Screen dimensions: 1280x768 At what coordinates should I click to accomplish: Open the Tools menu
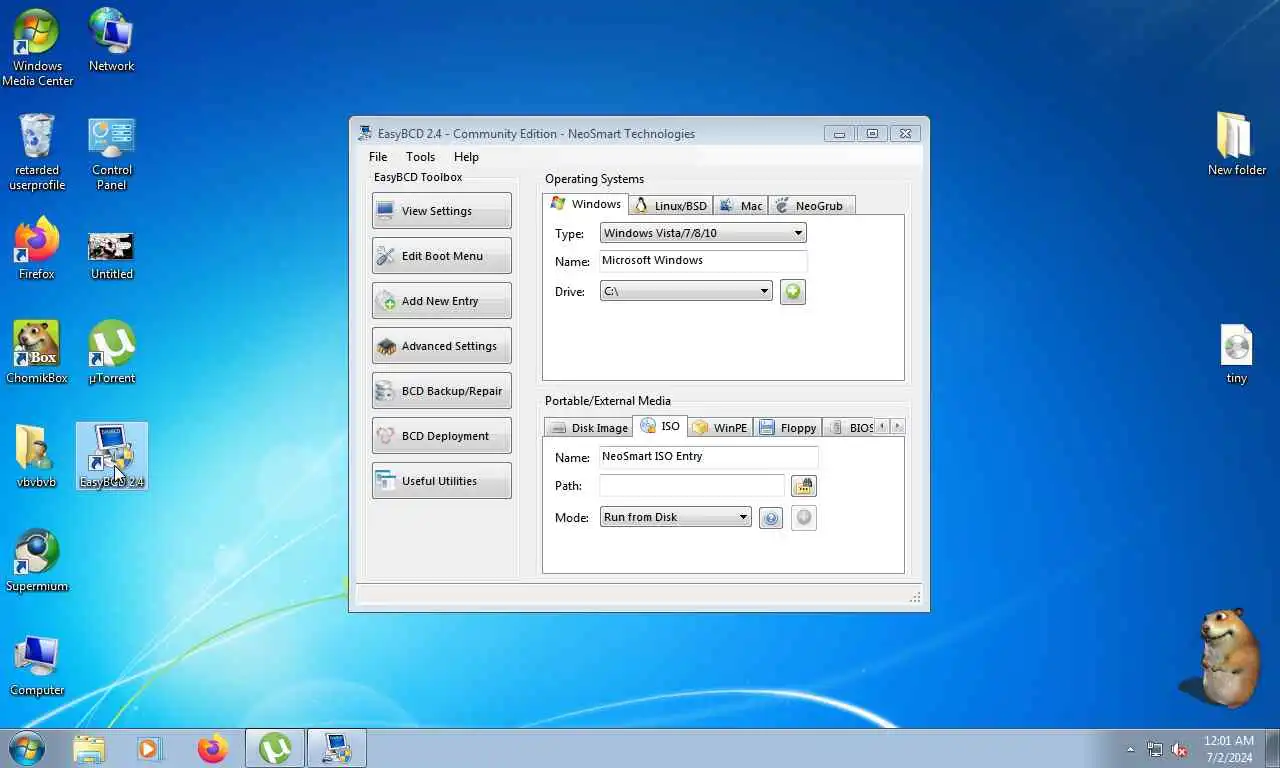(420, 157)
